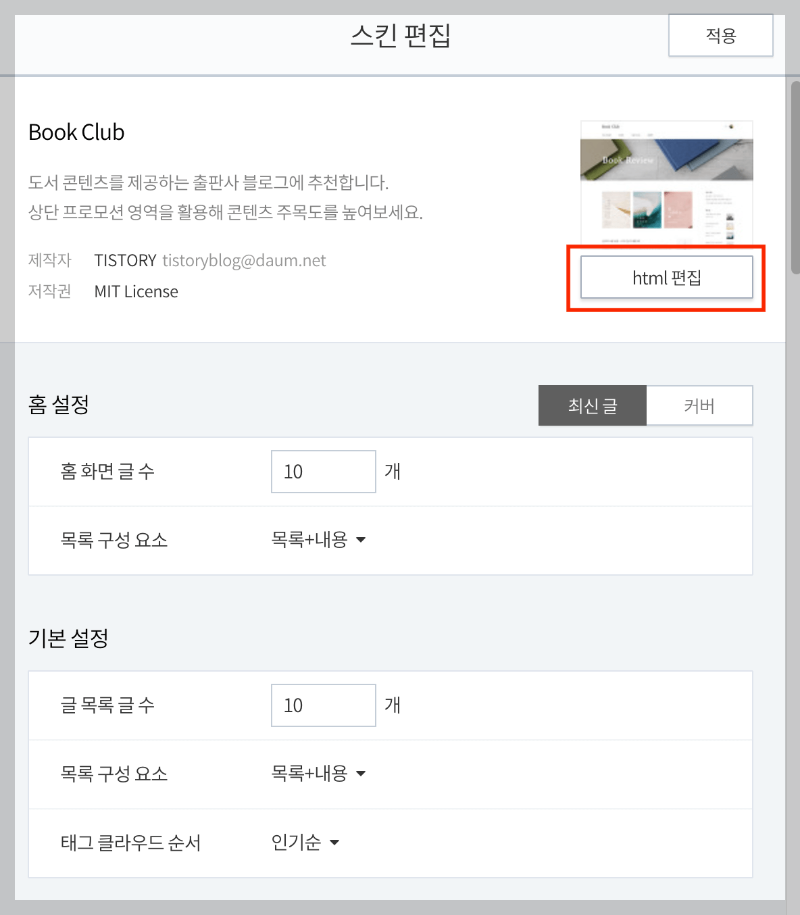
Task: Click the Book Club skin title
Action: (76, 131)
